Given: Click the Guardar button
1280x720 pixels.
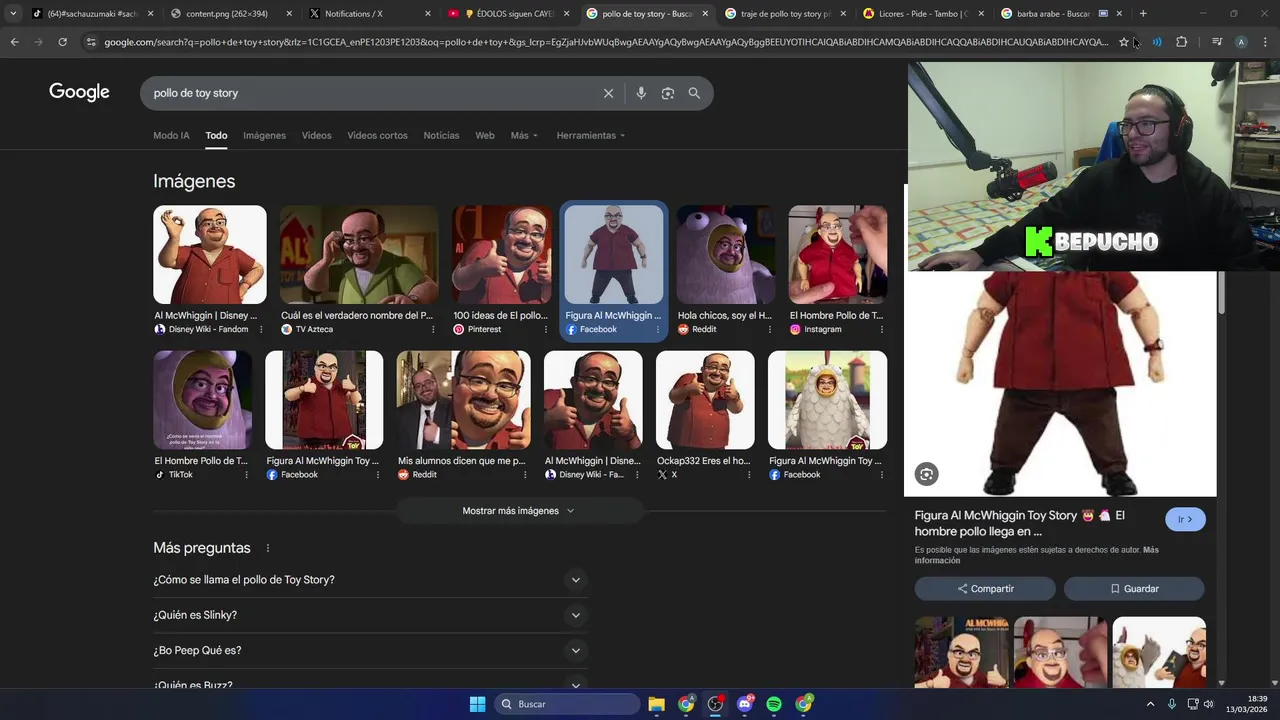Looking at the screenshot, I should (x=1134, y=589).
